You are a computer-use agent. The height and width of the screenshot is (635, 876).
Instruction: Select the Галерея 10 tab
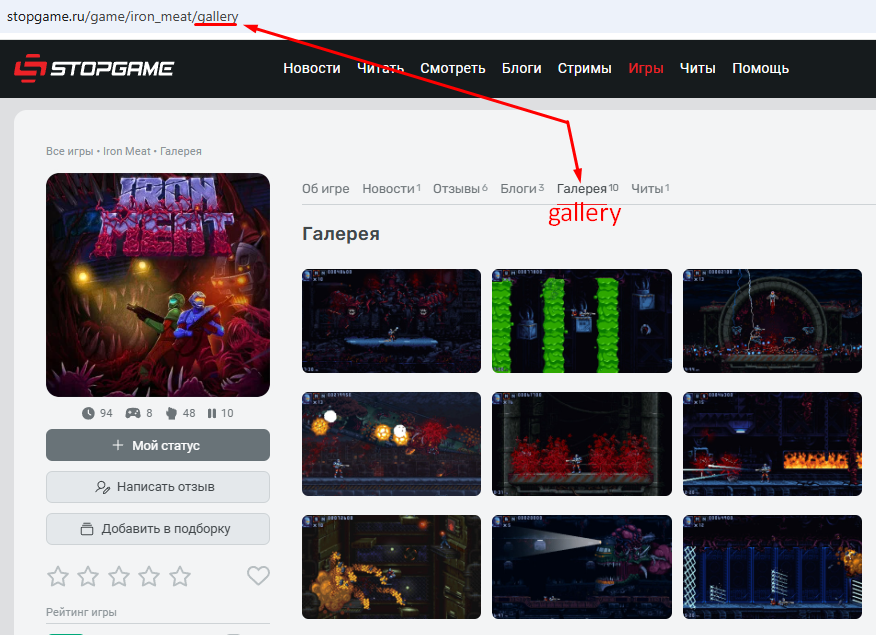(x=588, y=189)
